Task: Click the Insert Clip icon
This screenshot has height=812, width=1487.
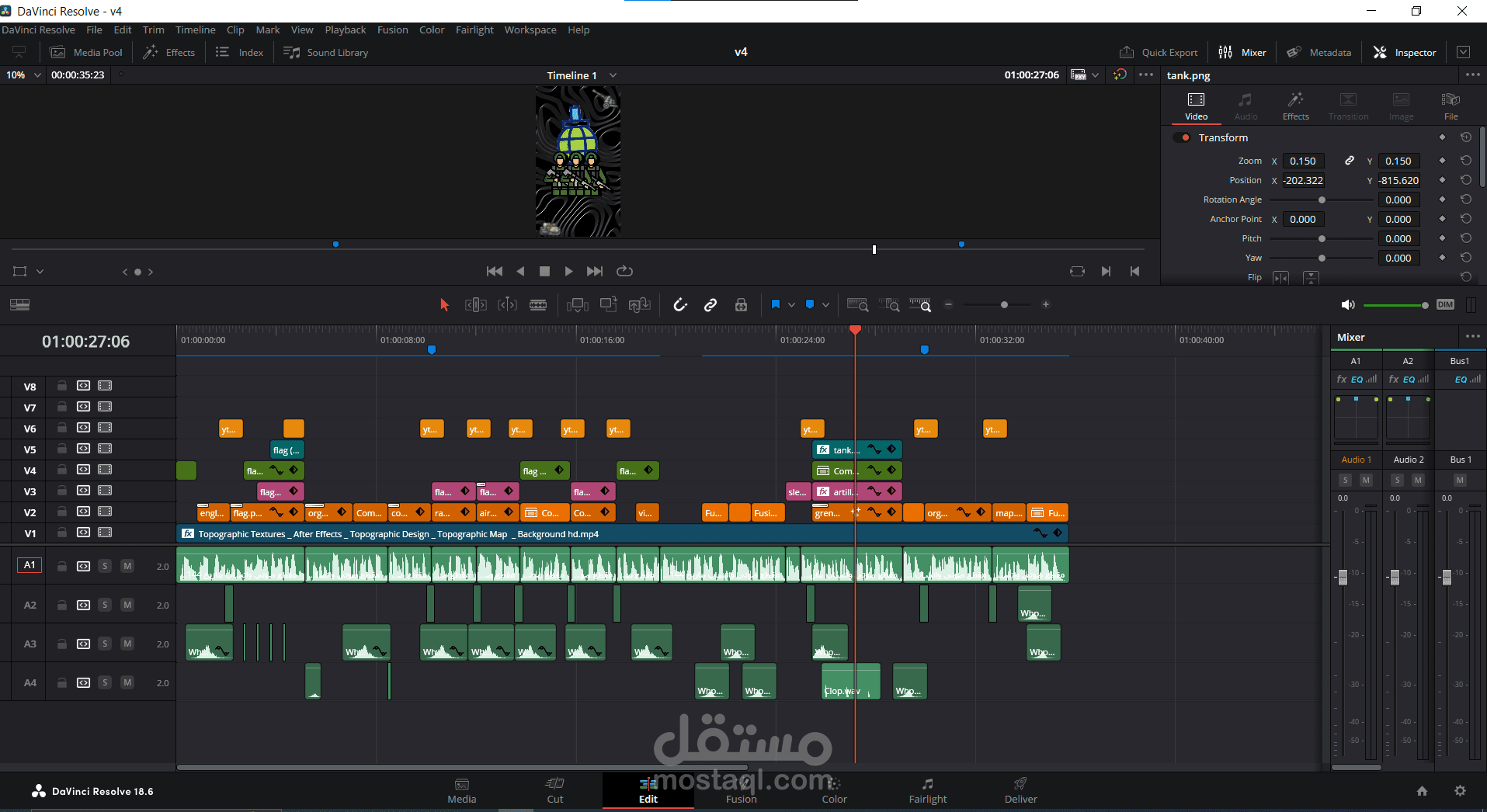Action: pyautogui.click(x=578, y=305)
